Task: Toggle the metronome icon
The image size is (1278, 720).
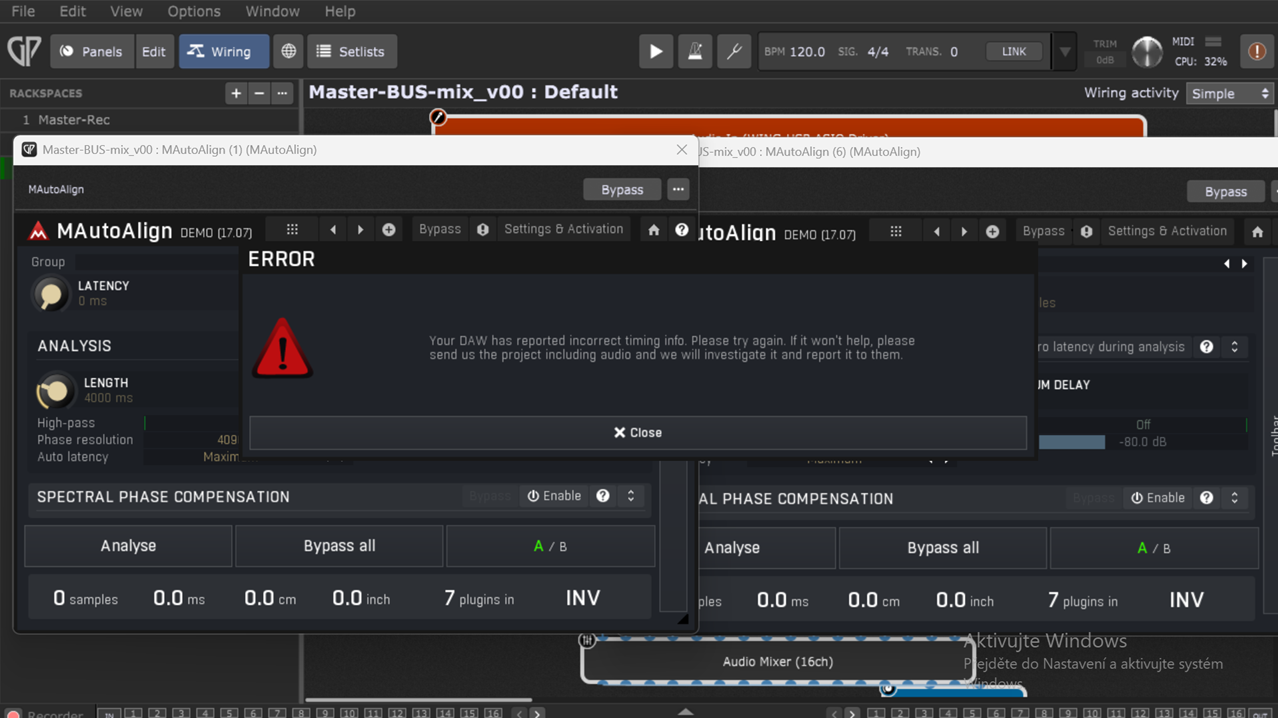Action: coord(695,52)
